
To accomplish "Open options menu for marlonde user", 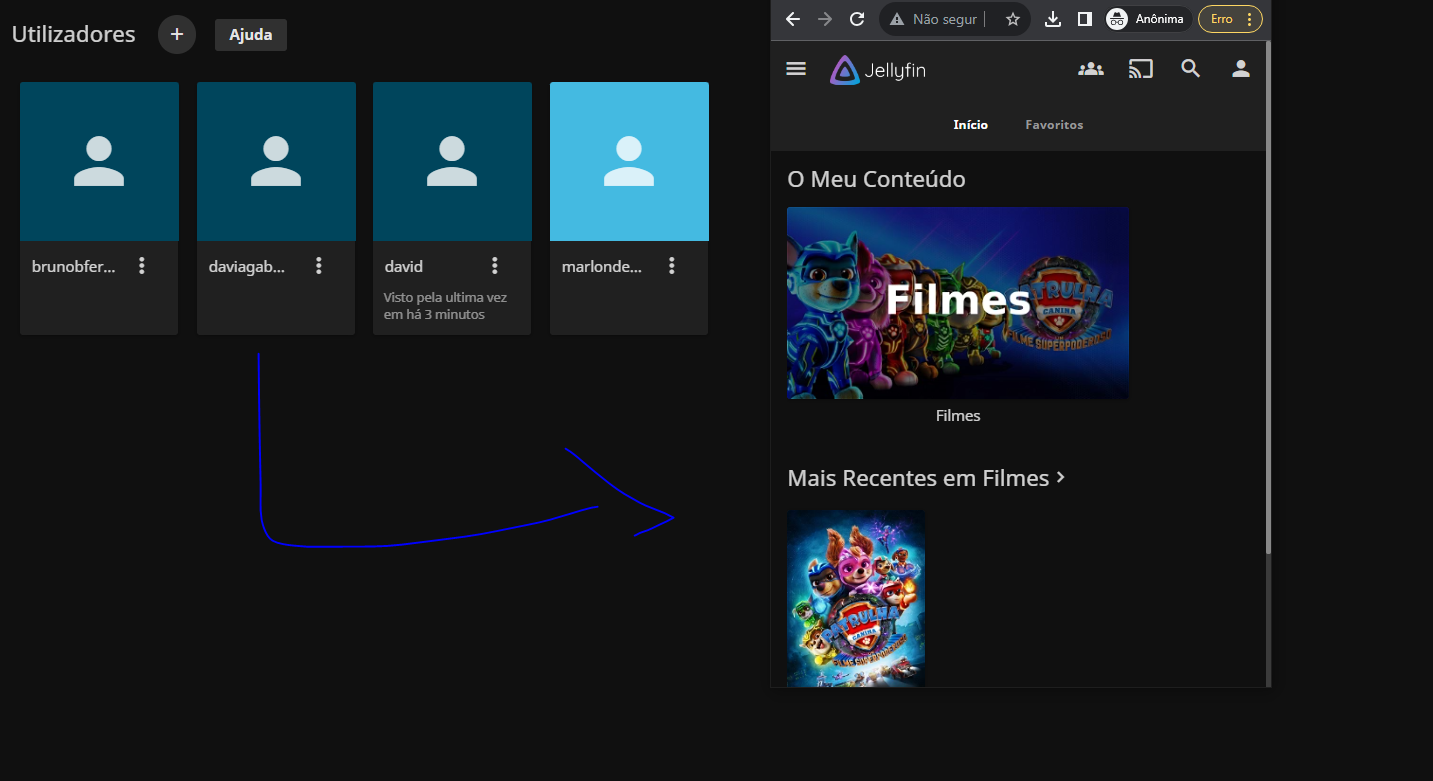I will [x=672, y=266].
